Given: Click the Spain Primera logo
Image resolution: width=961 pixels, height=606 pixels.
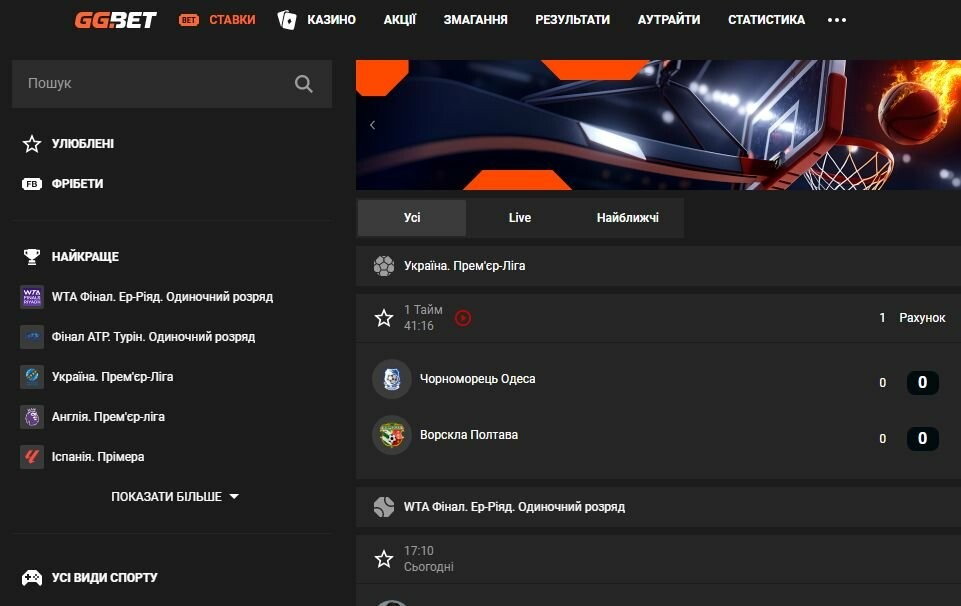Looking at the screenshot, I should click(32, 457).
